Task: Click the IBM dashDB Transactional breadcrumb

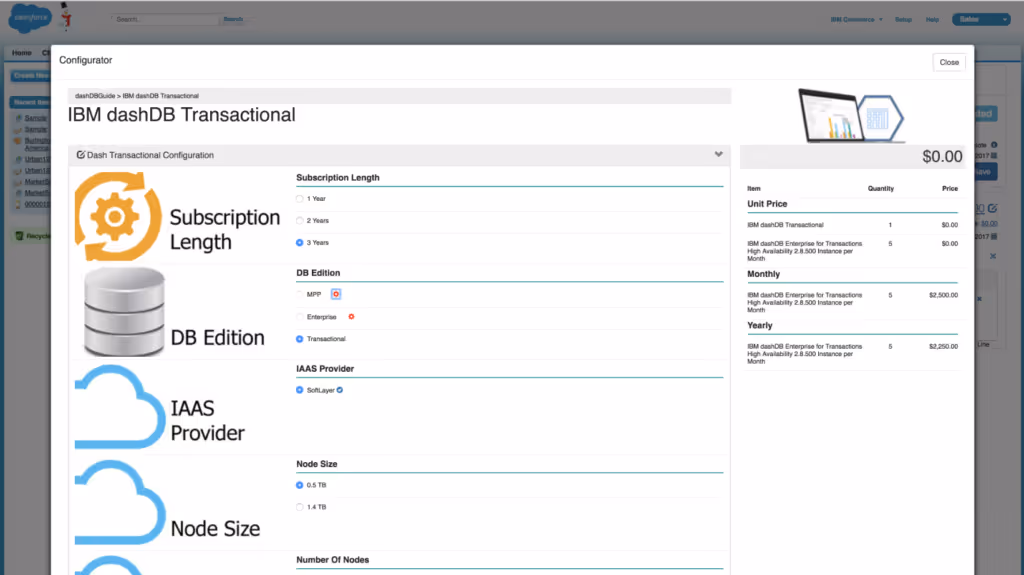Action: click(x=161, y=96)
